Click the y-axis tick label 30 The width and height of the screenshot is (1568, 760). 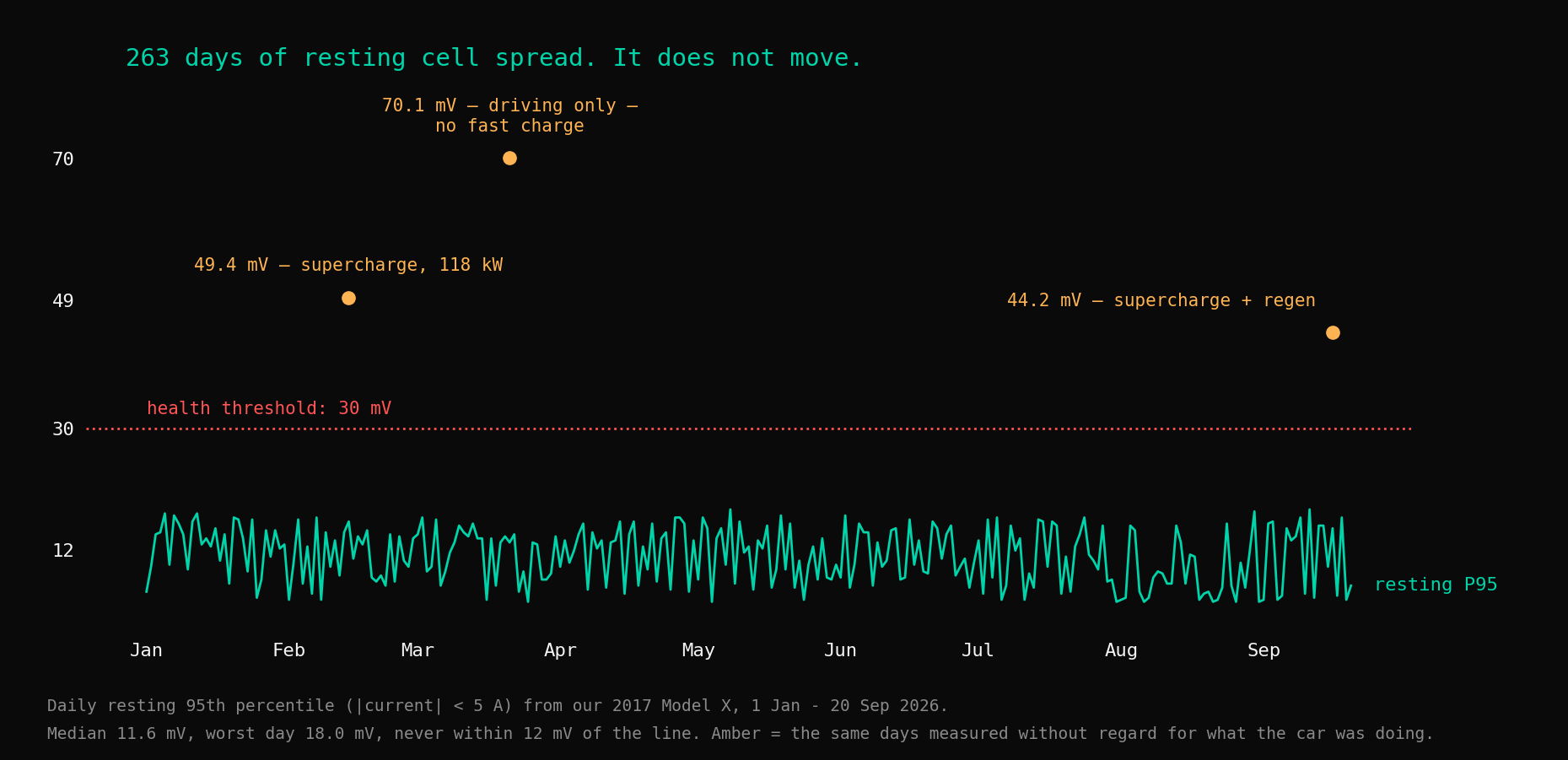[x=63, y=429]
